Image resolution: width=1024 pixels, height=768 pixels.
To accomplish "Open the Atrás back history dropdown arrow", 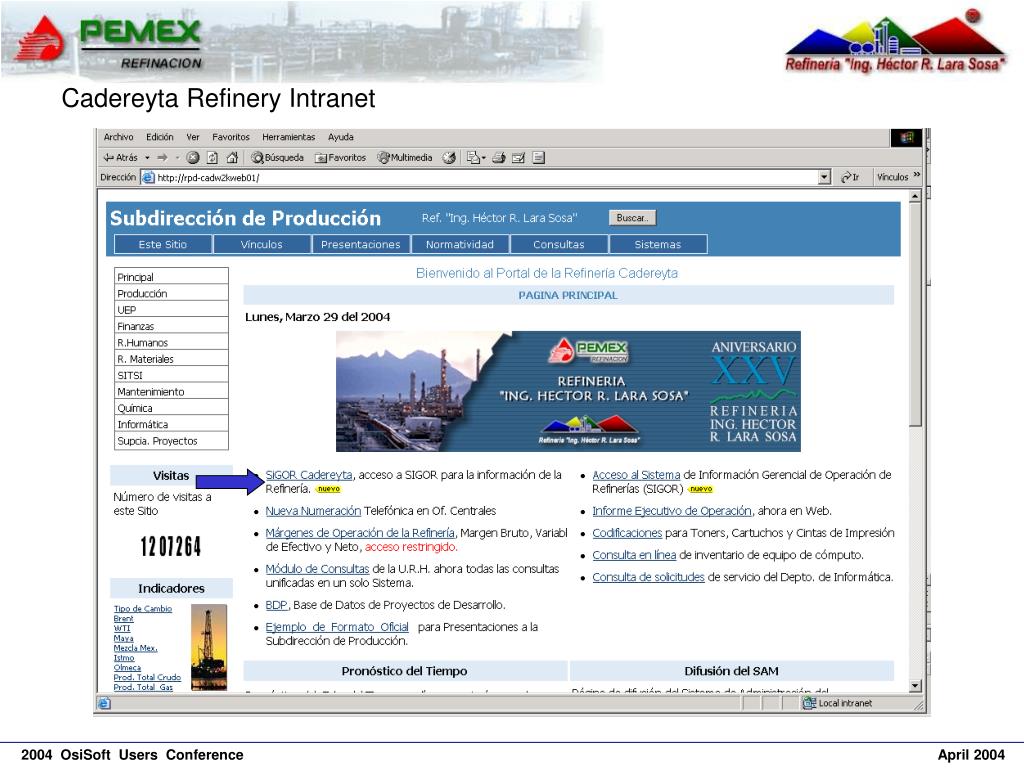I will tap(147, 157).
